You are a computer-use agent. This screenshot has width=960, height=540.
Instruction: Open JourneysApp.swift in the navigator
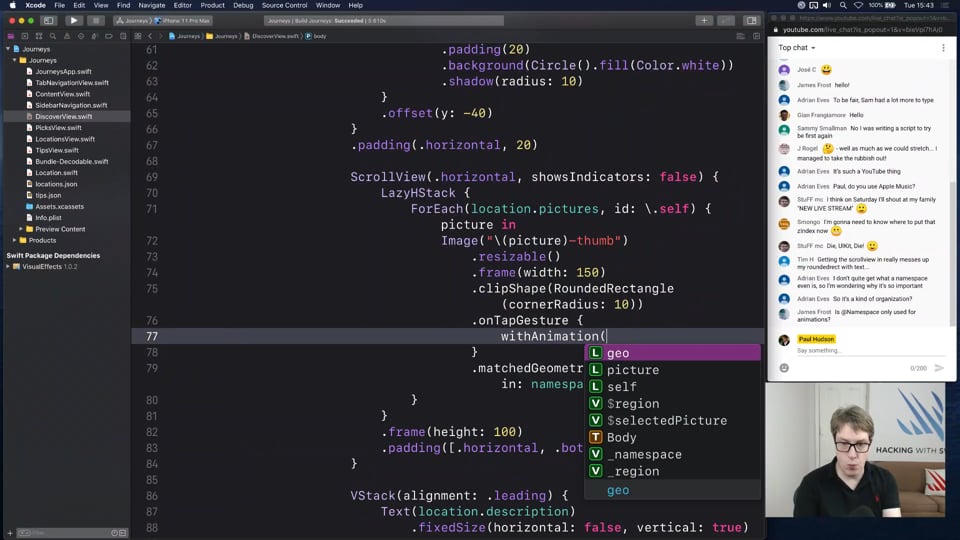[x=63, y=72]
